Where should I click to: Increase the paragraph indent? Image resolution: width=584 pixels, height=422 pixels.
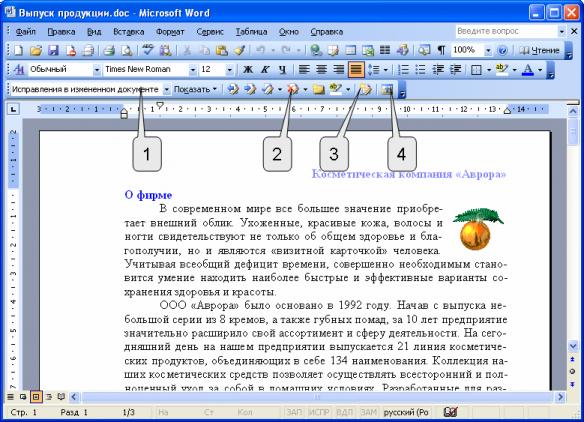[x=456, y=69]
